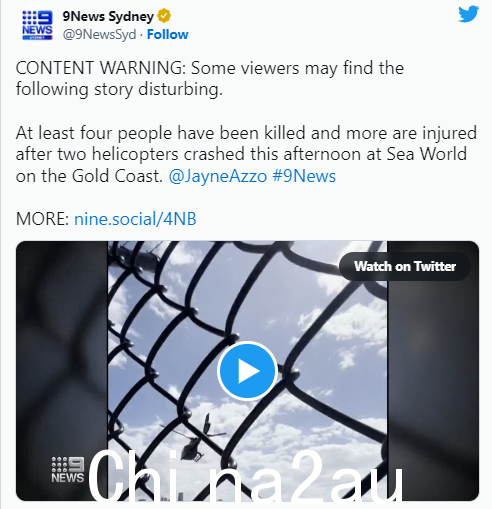Open the @9NewsSyd handle
This screenshot has height=509, width=492.
coord(99,34)
